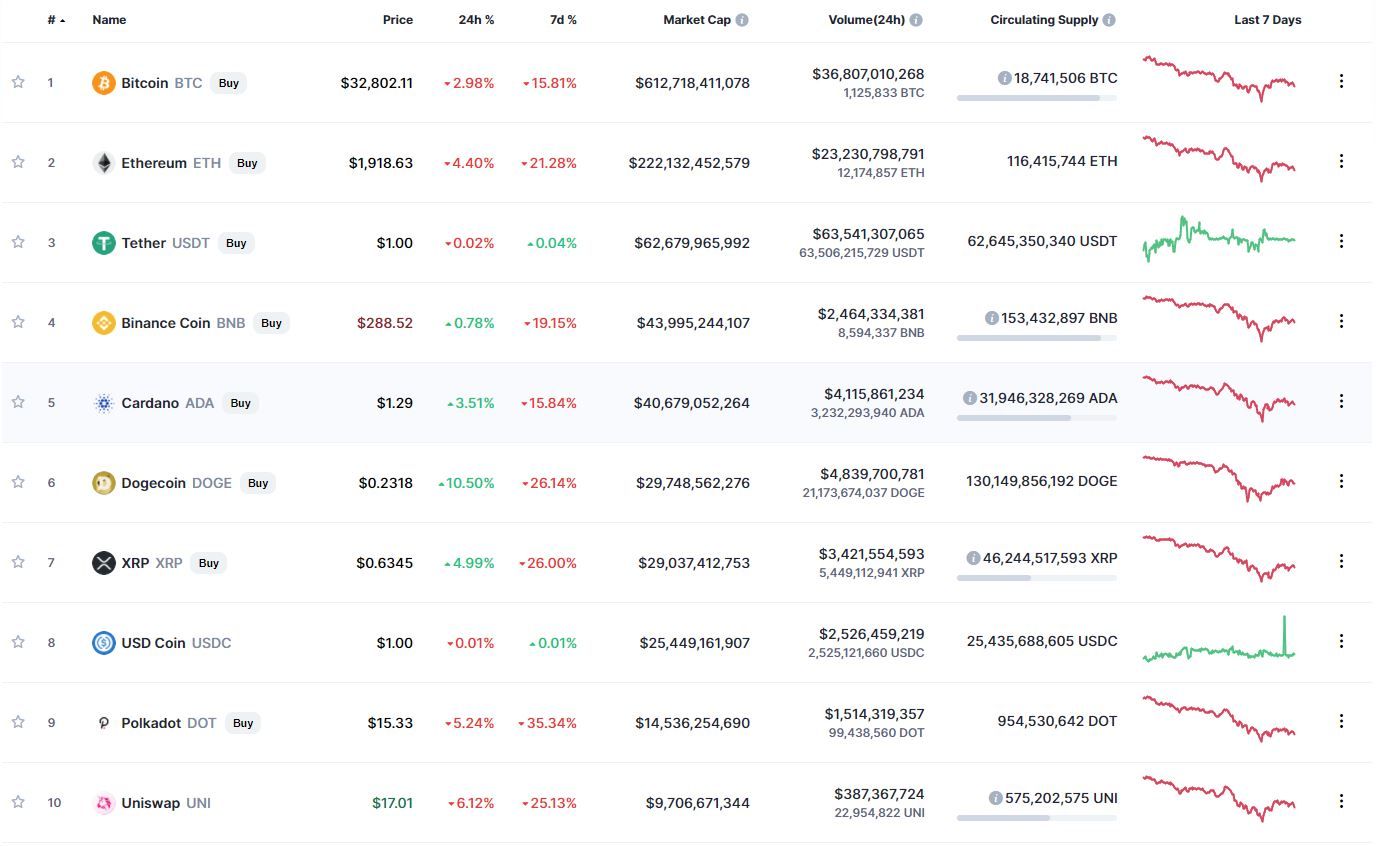Toggle the watchlist star for Tether
This screenshot has height=846, width=1376.
tap(18, 242)
